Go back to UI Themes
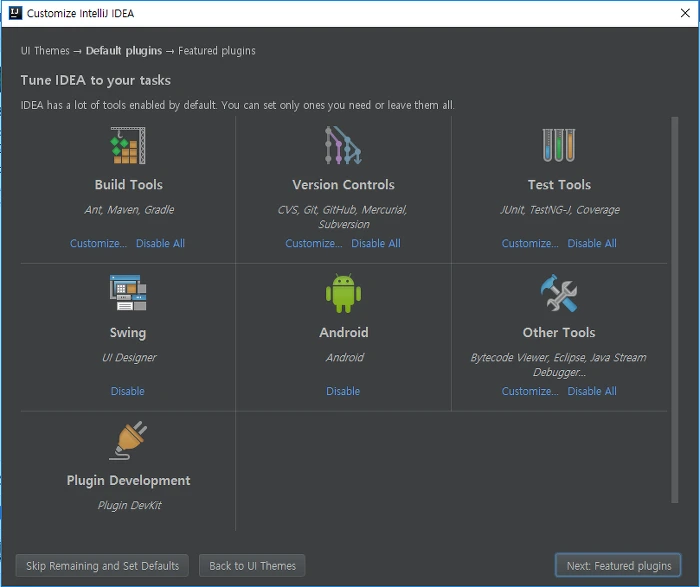This screenshot has height=587, width=700. coord(252,566)
